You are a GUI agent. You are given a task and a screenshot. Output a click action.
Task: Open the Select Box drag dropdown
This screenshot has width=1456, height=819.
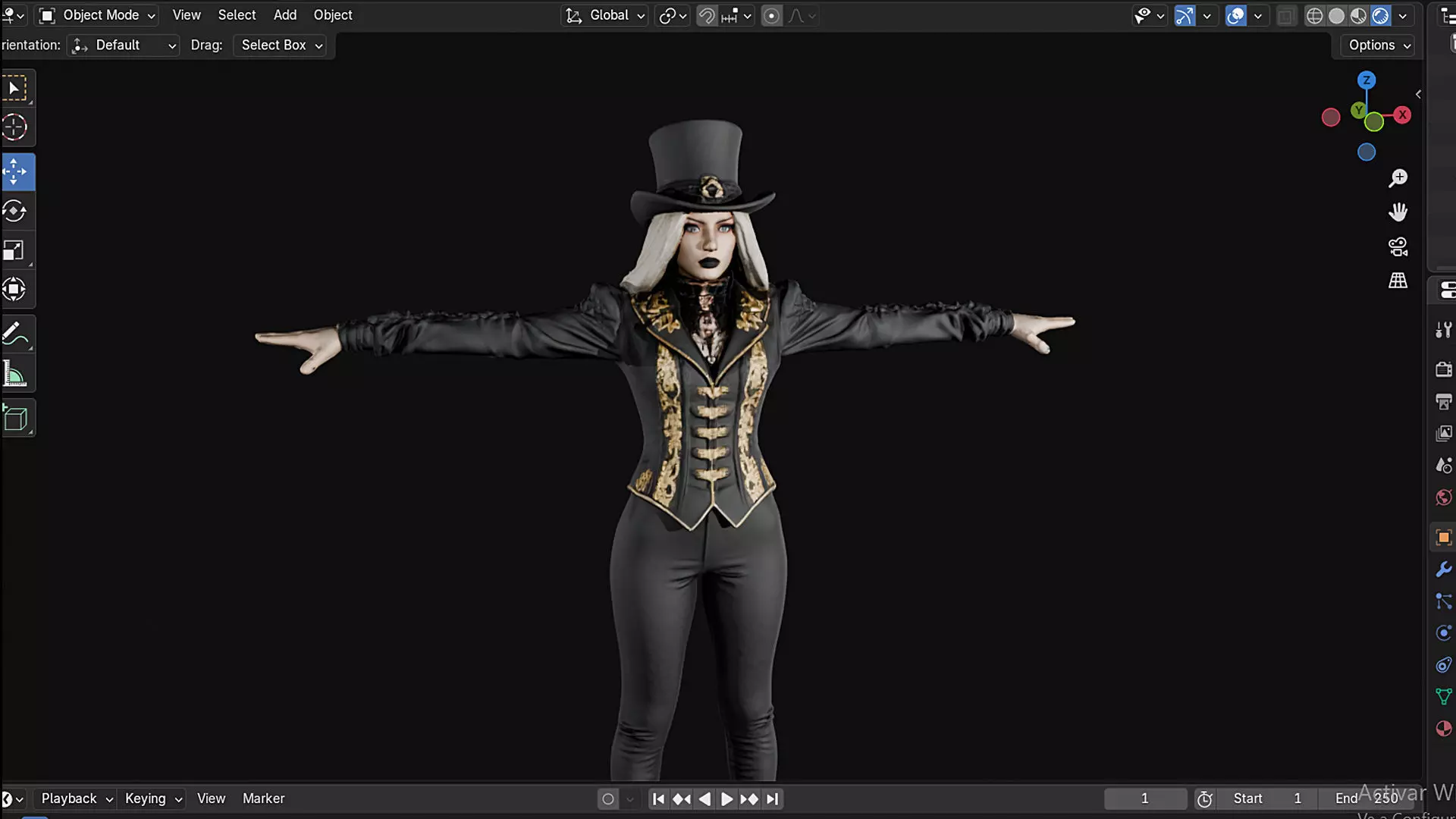(281, 45)
